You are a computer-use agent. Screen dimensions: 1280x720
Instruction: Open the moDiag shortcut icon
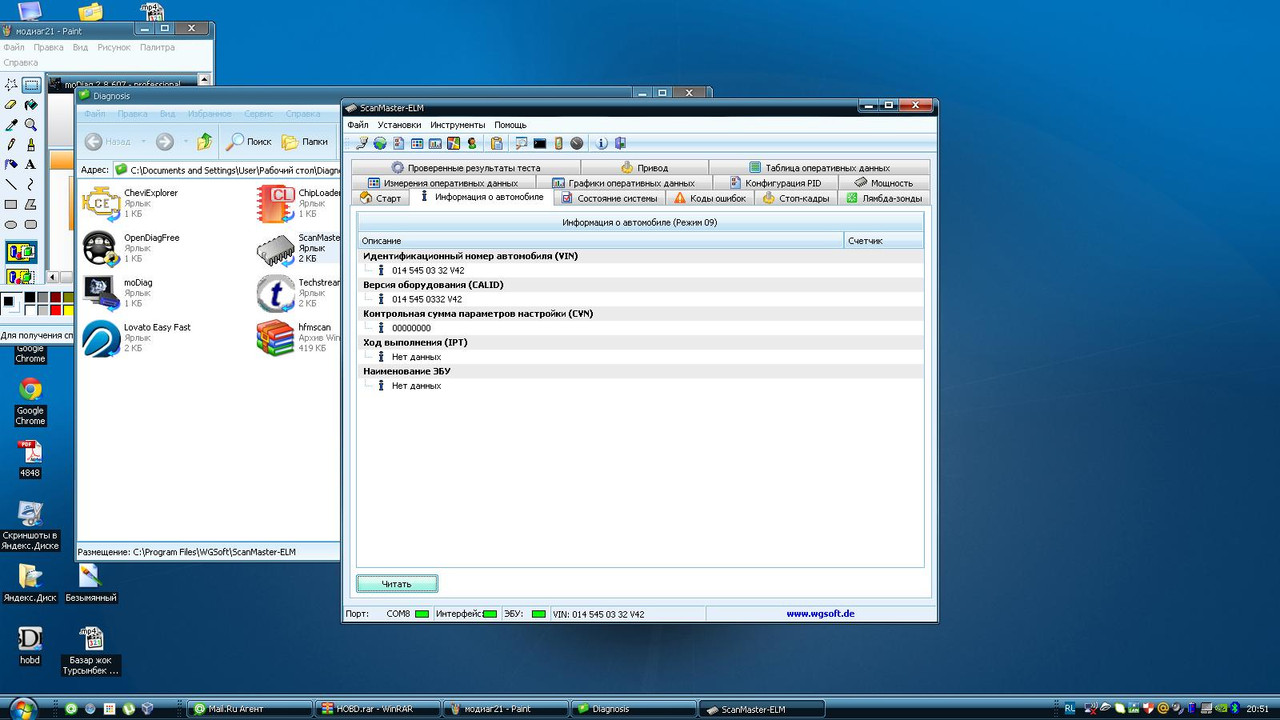pos(99,293)
